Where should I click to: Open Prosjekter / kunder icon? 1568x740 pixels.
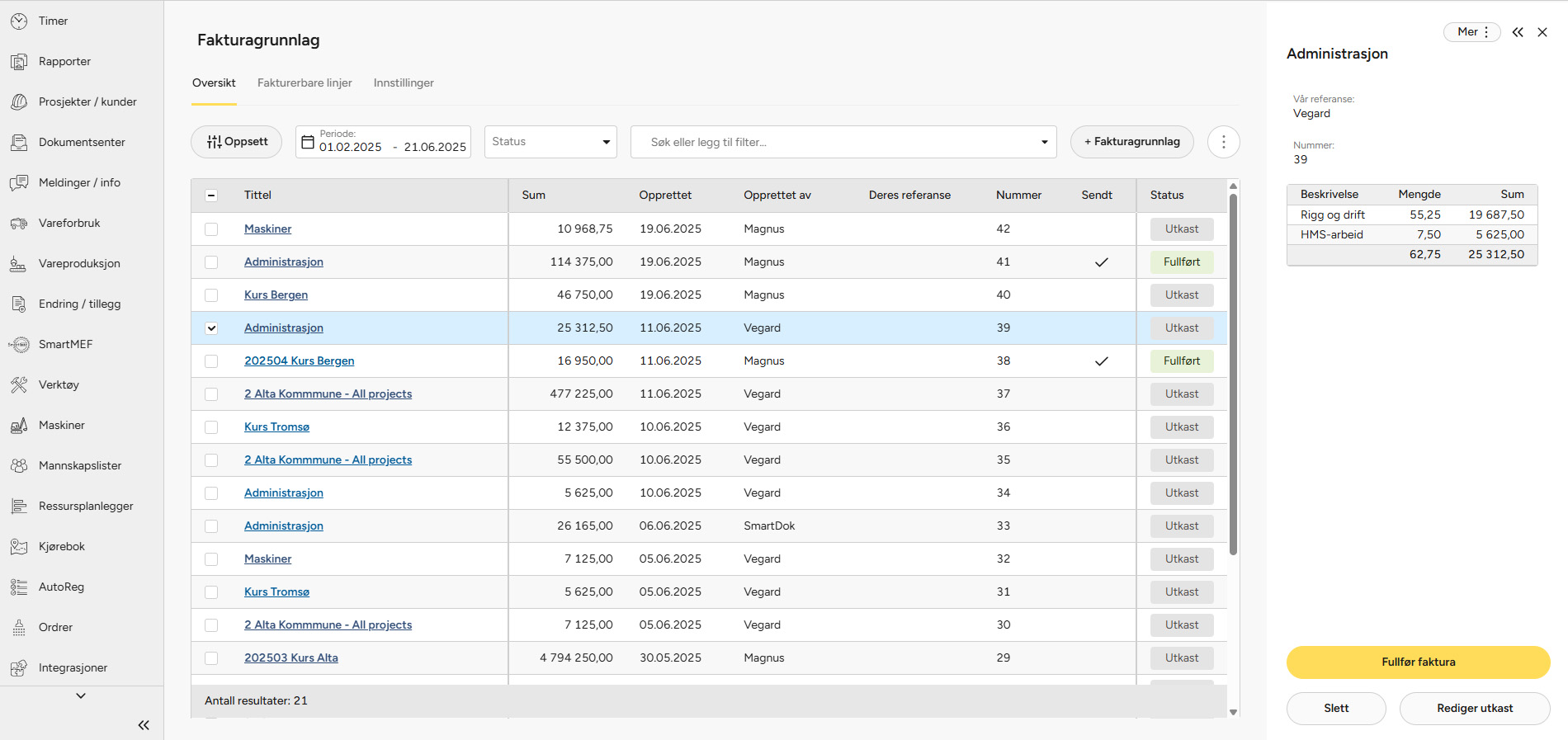click(19, 101)
